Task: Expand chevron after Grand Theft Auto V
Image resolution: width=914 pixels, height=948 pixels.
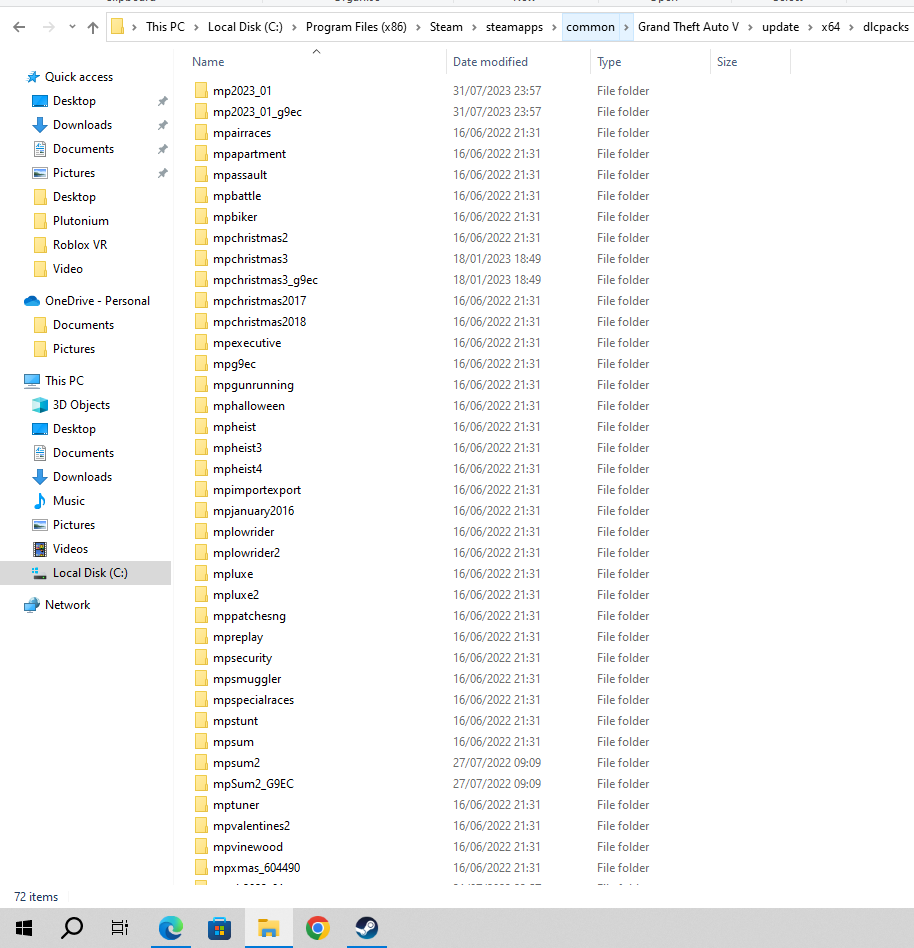Action: click(750, 27)
